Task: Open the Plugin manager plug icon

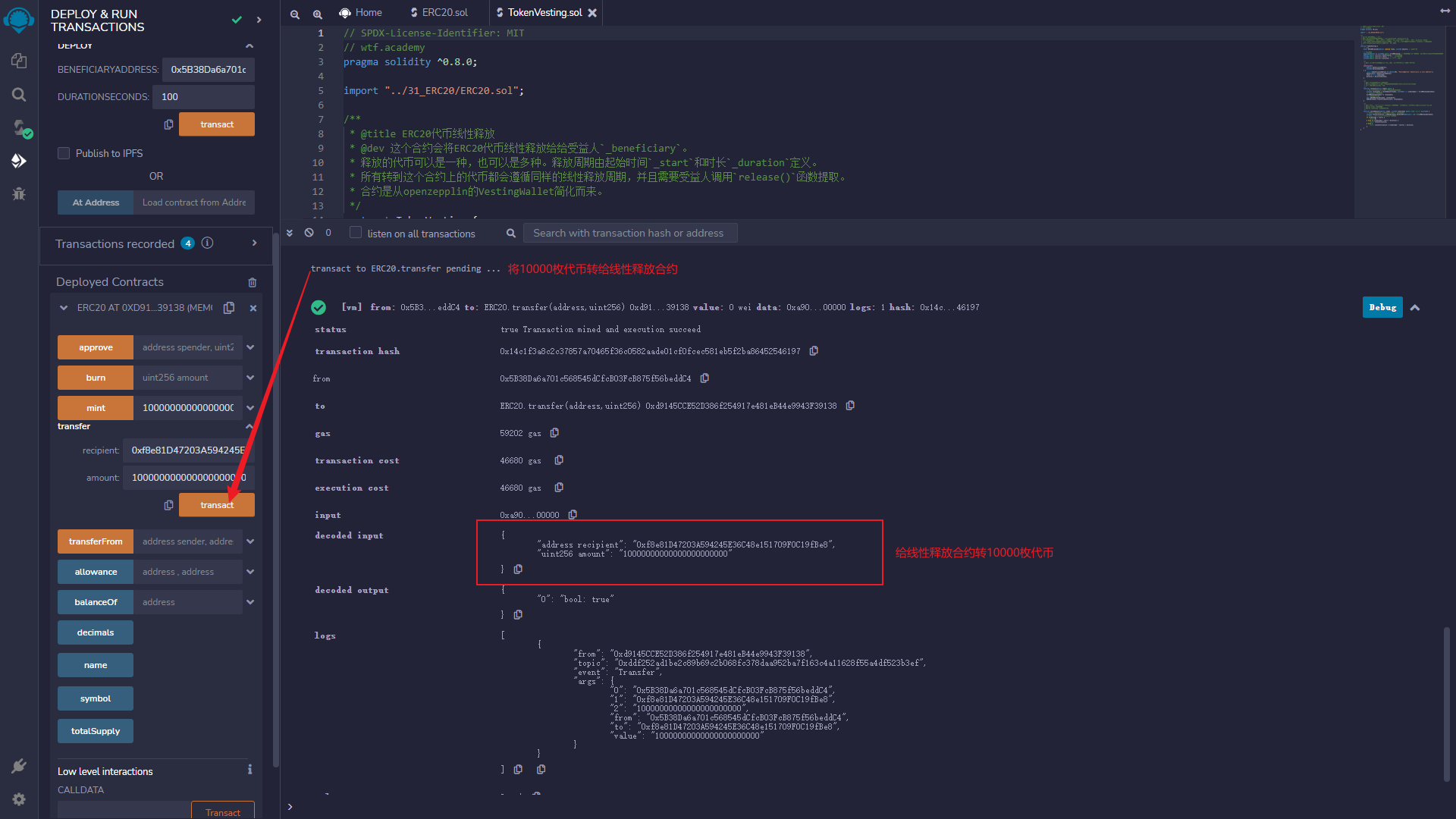Action: [x=19, y=766]
